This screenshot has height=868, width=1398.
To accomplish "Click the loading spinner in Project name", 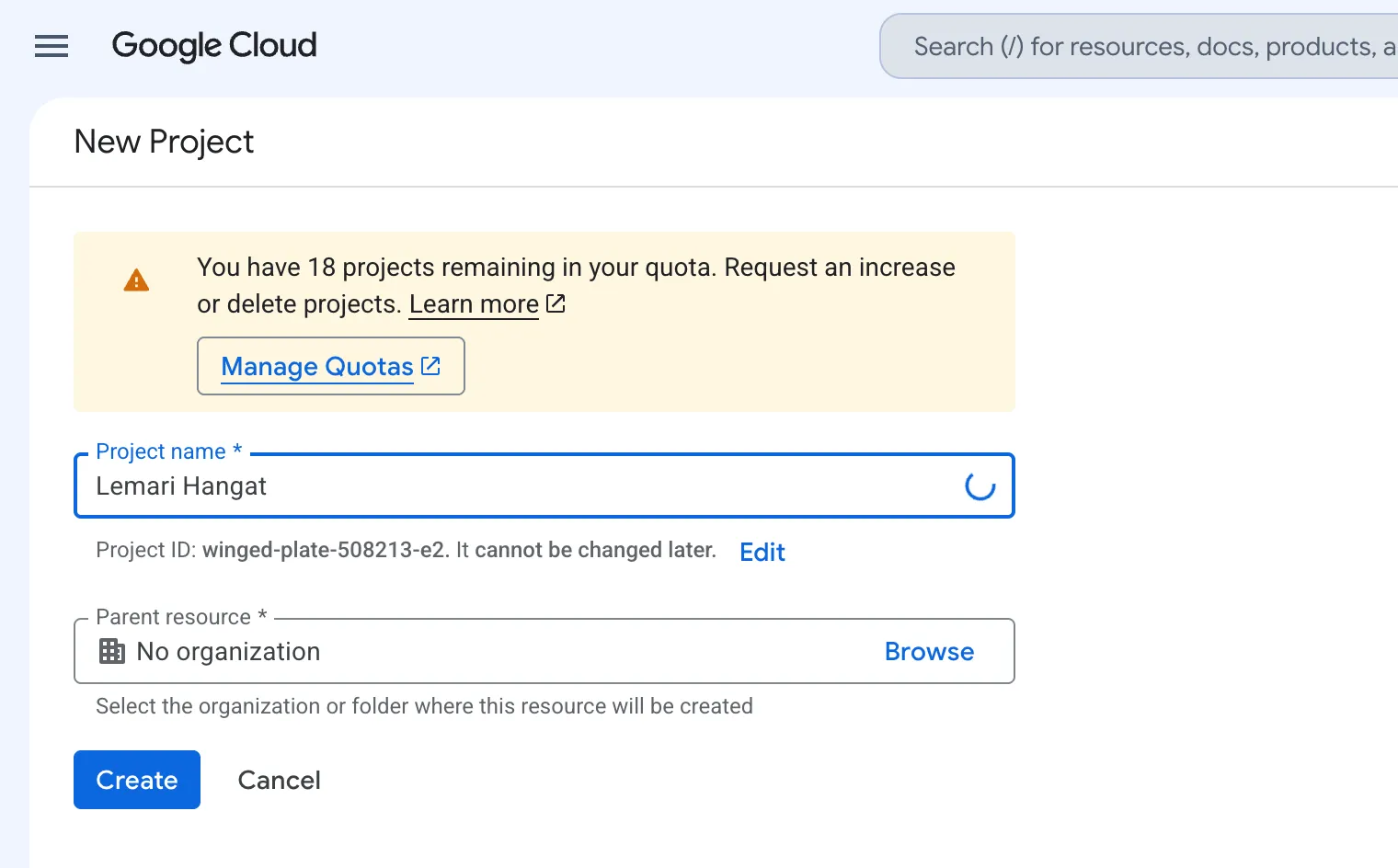I will click(x=980, y=485).
